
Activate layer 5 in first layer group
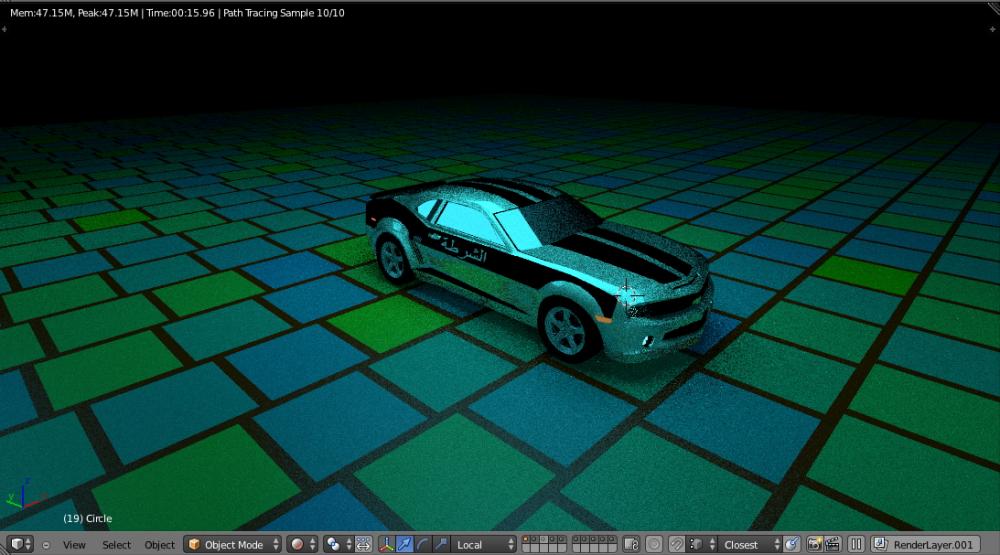pos(562,540)
